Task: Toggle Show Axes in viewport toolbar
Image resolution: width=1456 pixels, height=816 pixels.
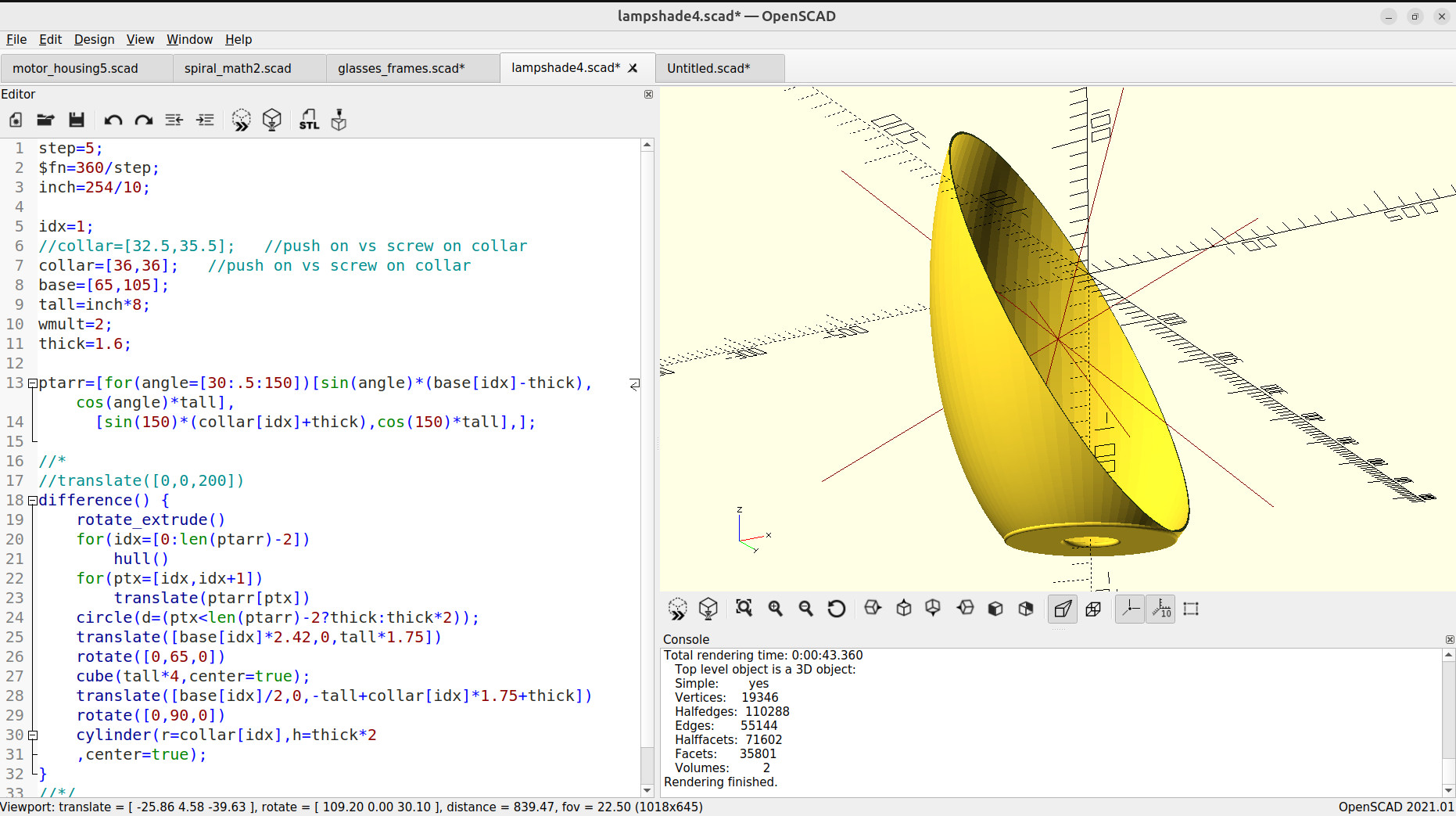Action: click(1129, 609)
